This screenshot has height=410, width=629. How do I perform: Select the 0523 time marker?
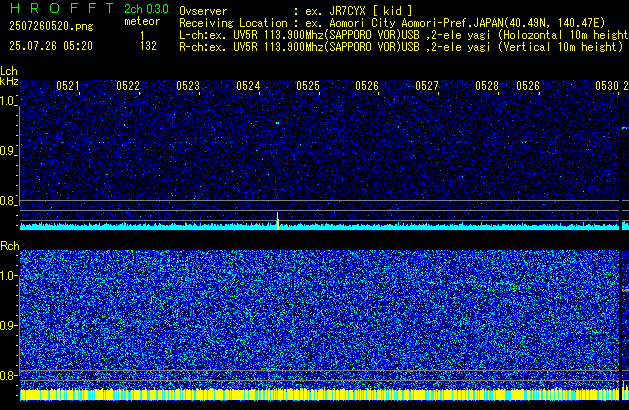(x=188, y=86)
